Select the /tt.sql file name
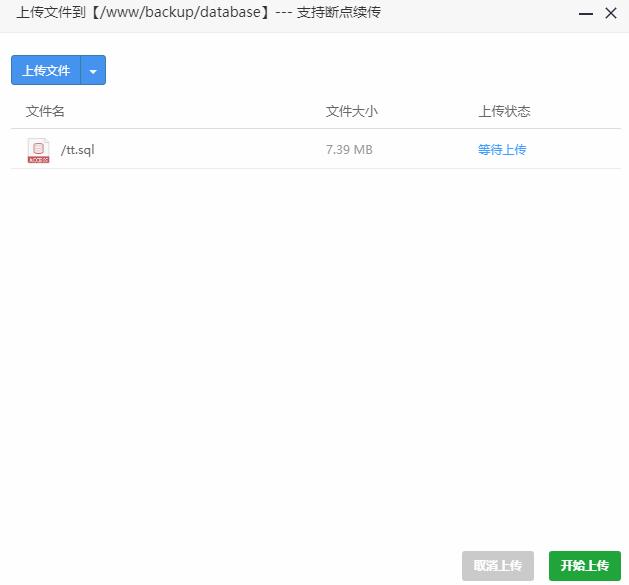Viewport: 629px width, 585px height. tap(77, 150)
